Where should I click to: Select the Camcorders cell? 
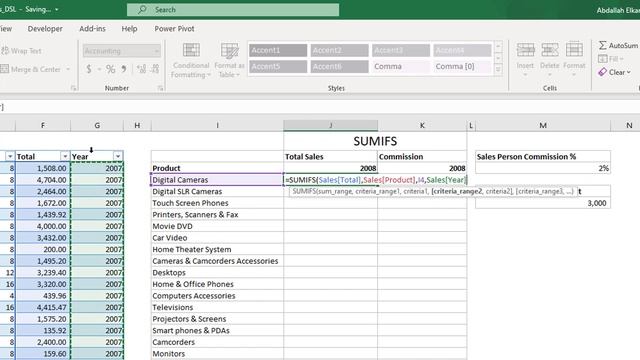(217, 342)
